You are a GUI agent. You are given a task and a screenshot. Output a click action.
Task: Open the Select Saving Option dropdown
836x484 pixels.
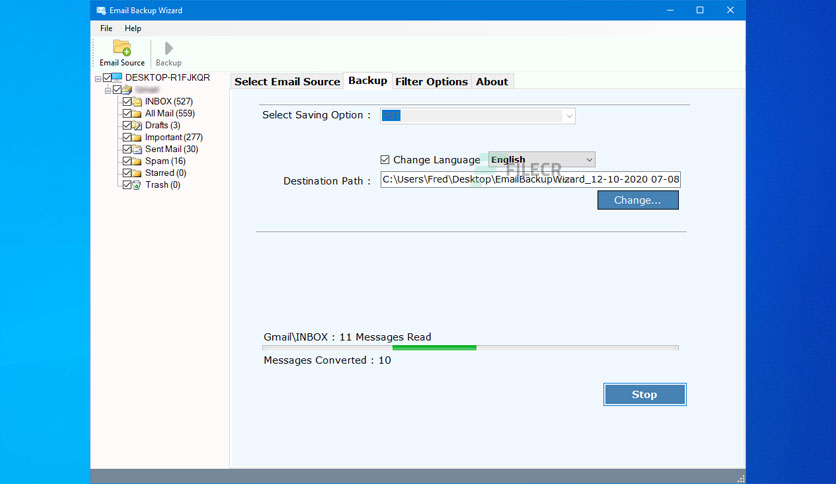click(x=478, y=116)
